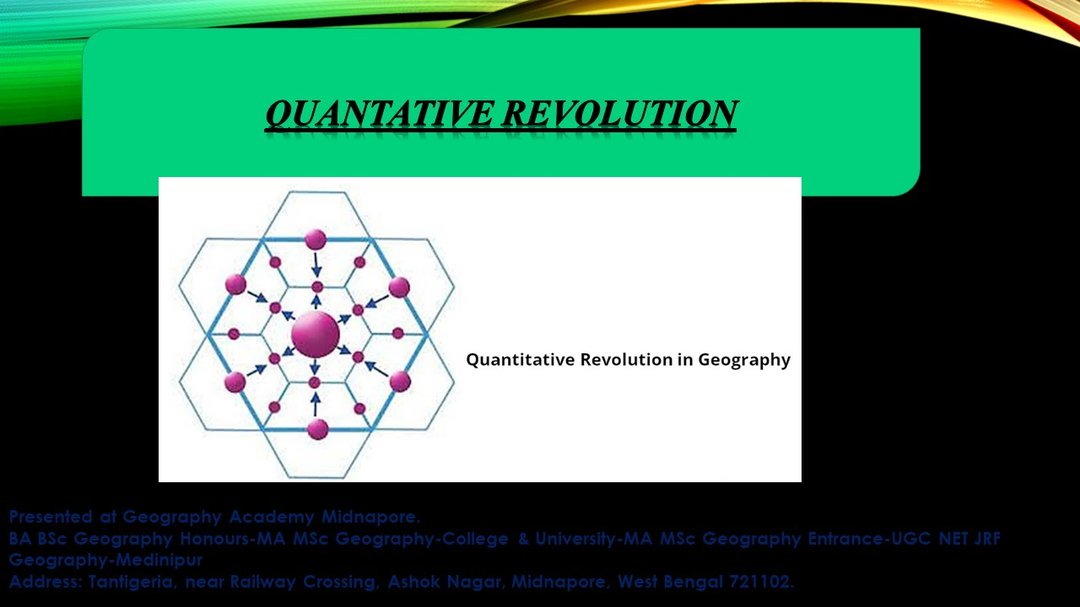Click the 'Quantative Revolution' slide title
The height and width of the screenshot is (607, 1080).
500,113
